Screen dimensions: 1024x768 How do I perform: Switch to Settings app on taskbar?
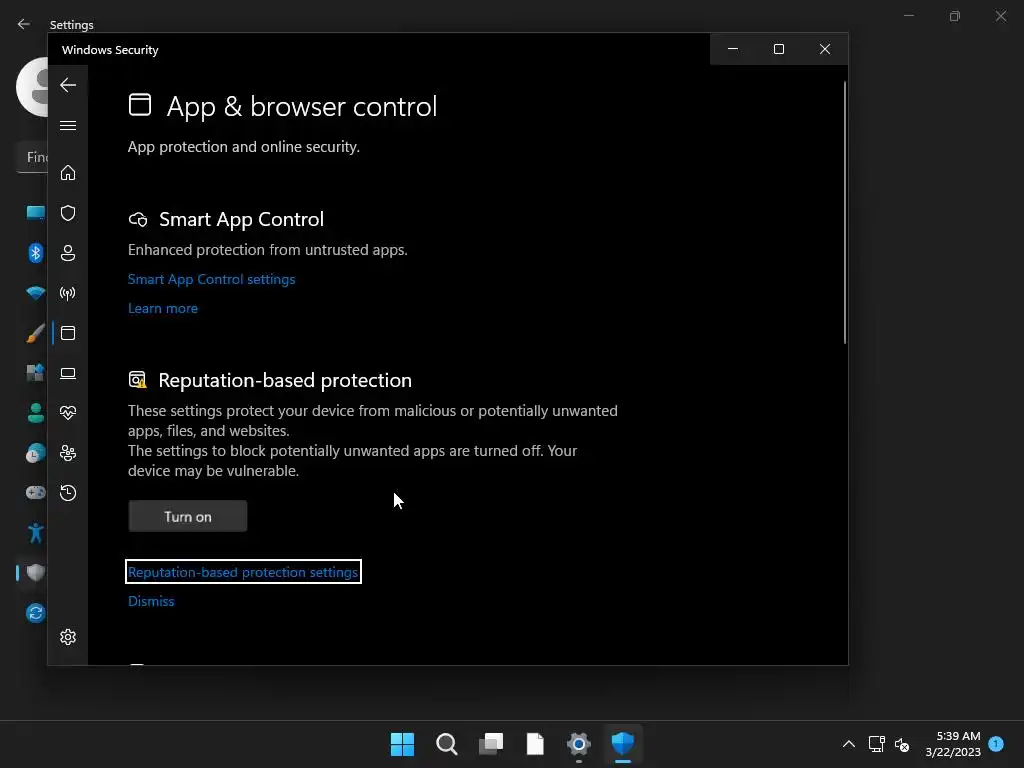pos(579,744)
